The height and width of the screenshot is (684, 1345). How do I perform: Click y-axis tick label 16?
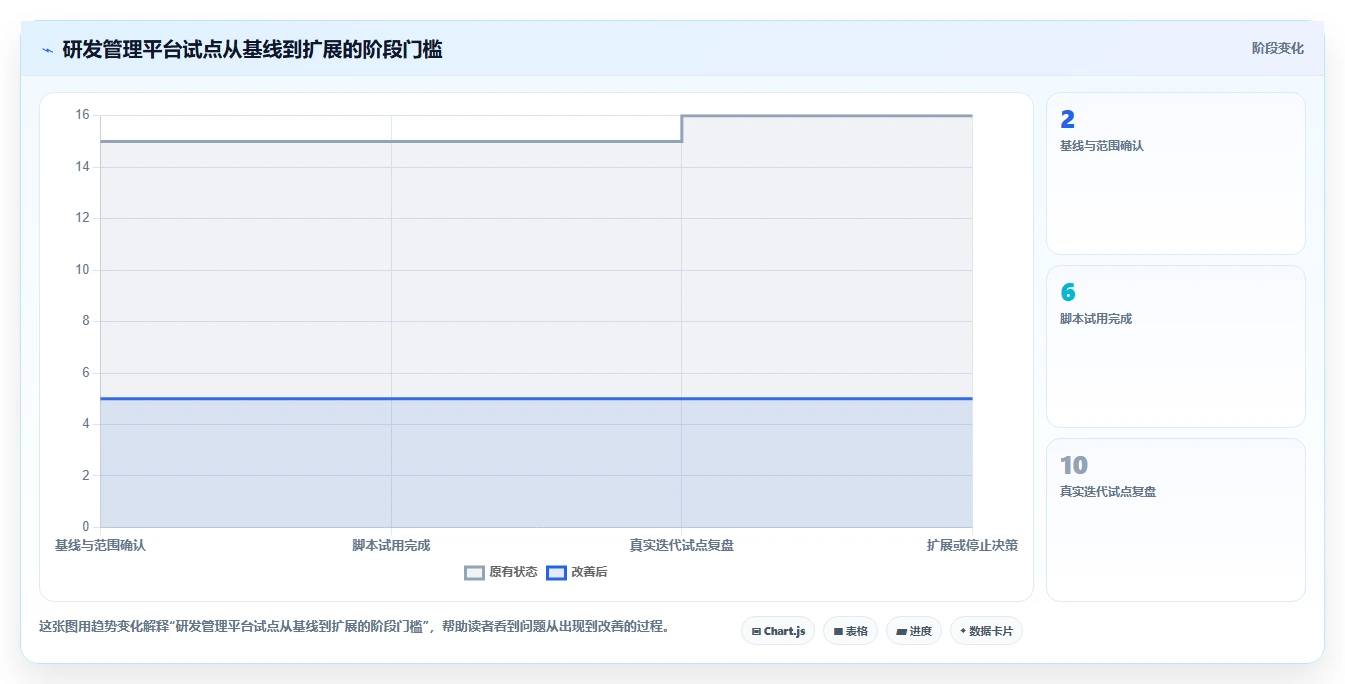click(x=82, y=115)
